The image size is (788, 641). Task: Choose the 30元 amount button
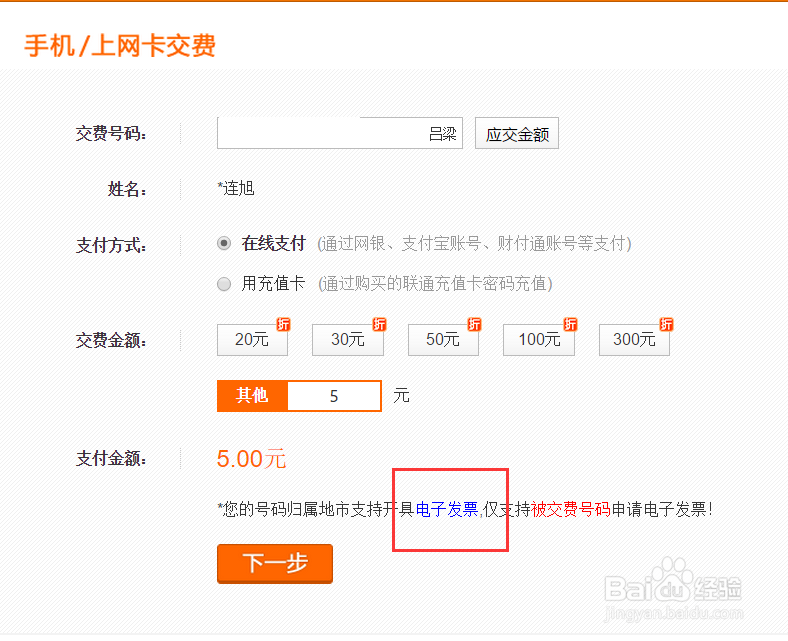[348, 340]
